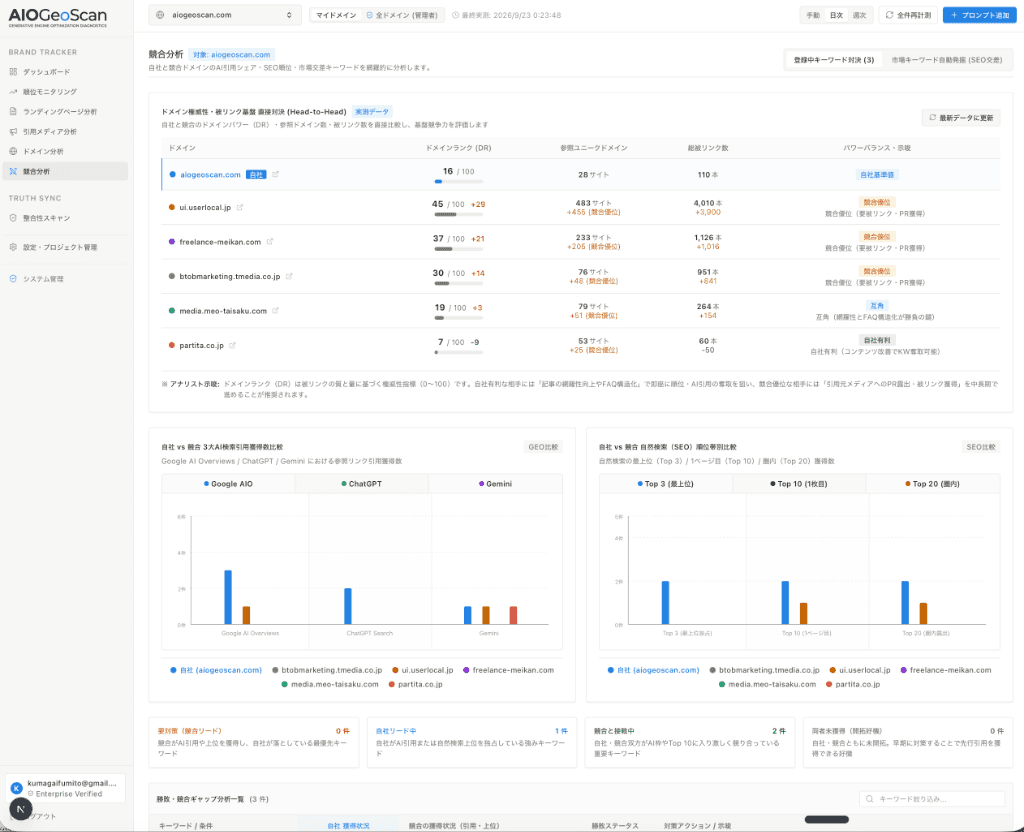This screenshot has width=1024, height=832.
Task: Open ドメイン分析 globe icon
Action: (13, 152)
